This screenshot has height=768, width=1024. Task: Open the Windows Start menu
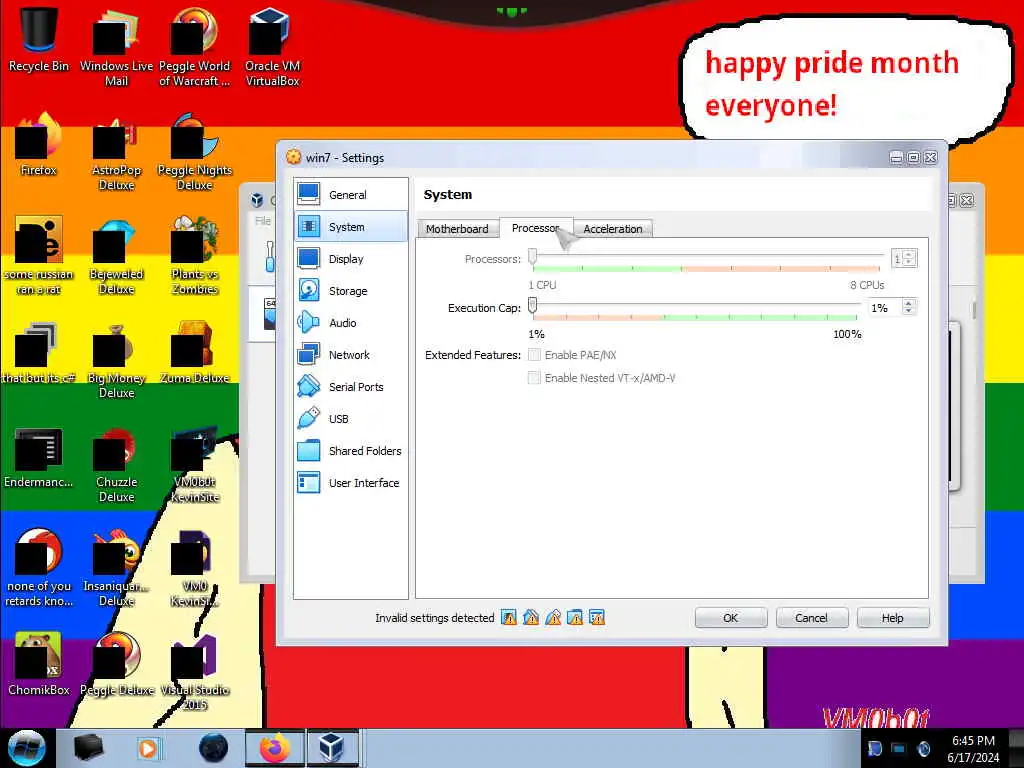(x=27, y=748)
